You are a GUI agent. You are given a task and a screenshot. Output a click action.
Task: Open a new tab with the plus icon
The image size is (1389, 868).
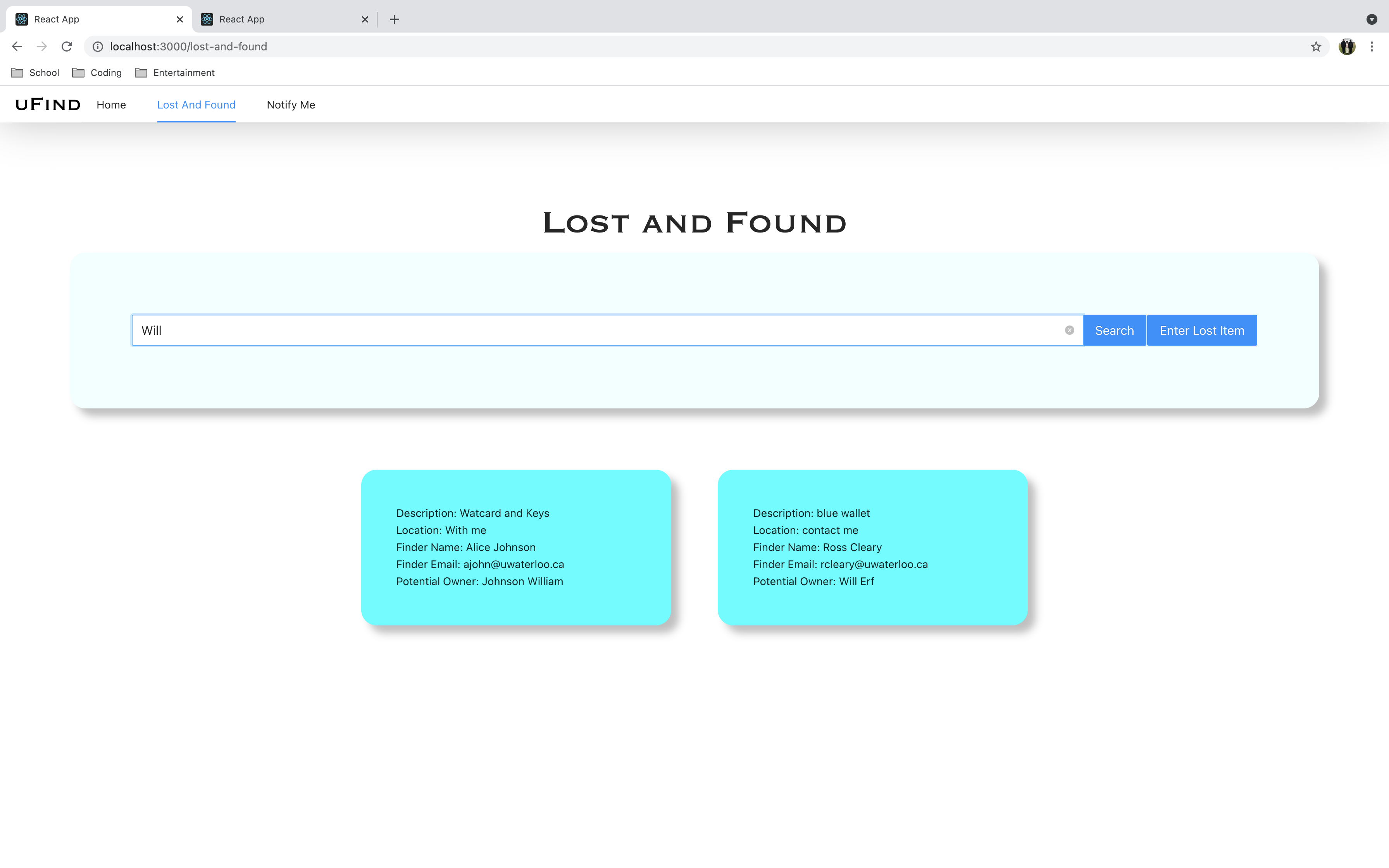click(394, 19)
